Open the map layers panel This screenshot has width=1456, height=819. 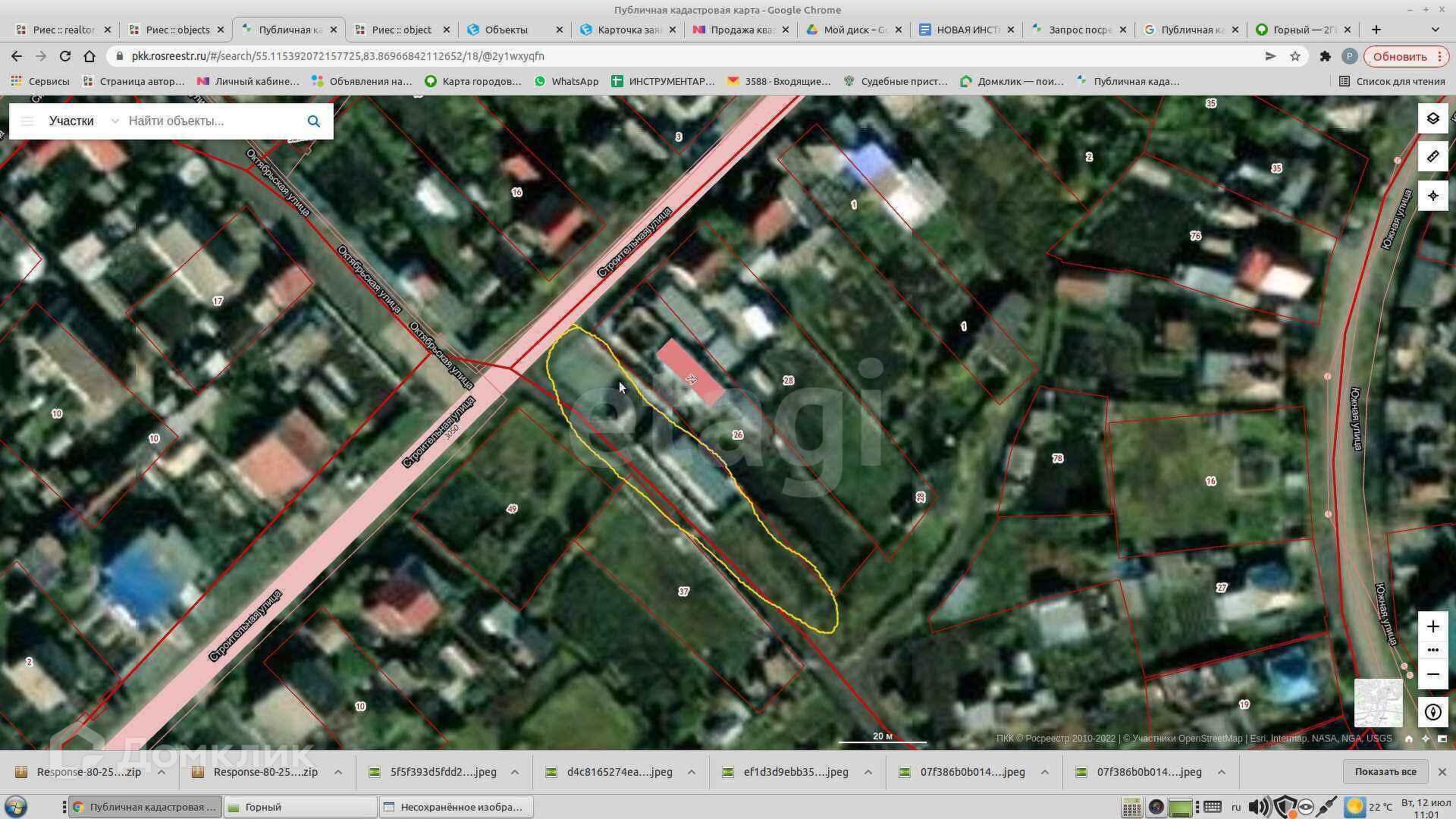click(x=1432, y=118)
